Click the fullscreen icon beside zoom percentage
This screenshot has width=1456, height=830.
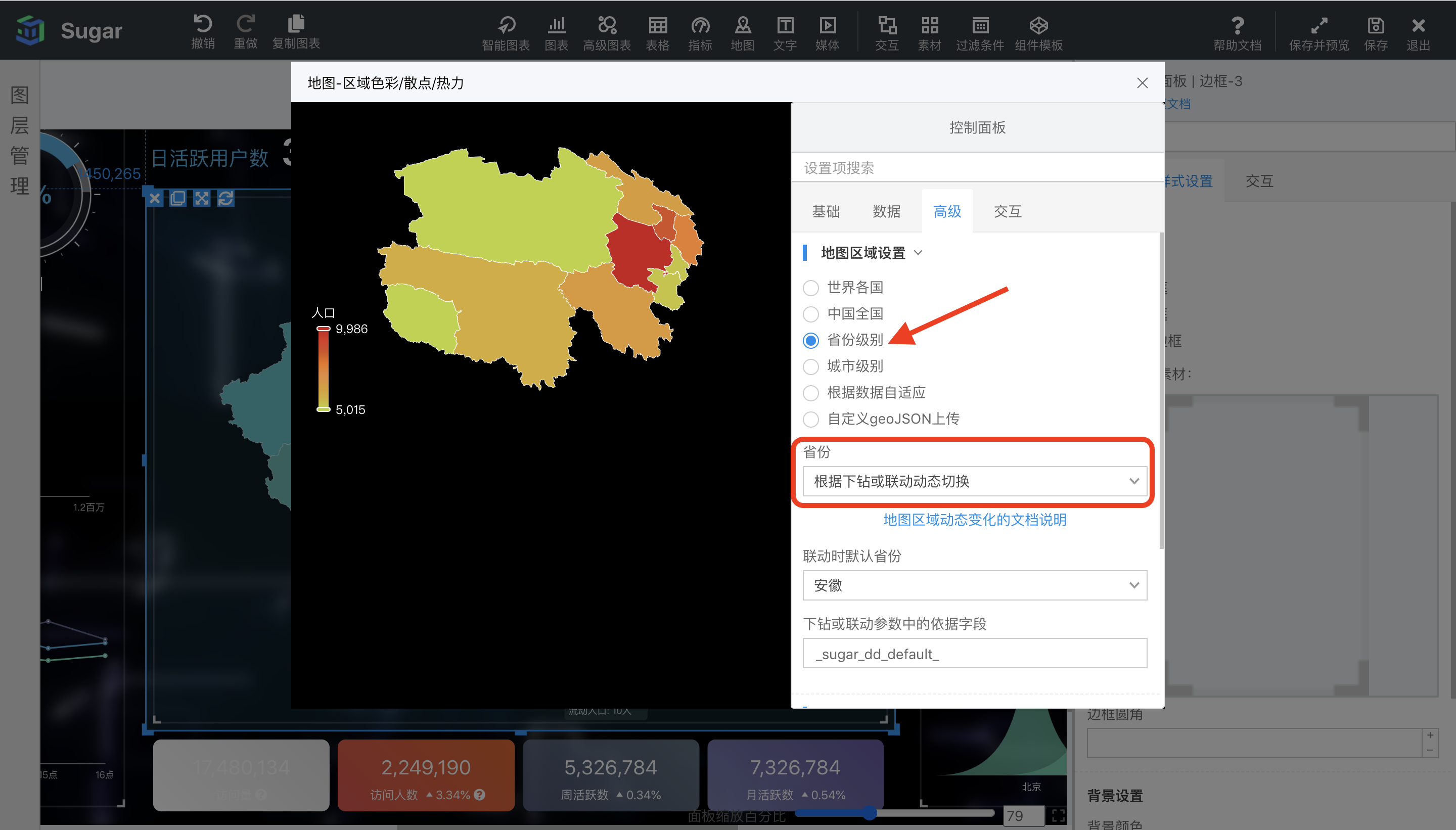[x=1059, y=816]
